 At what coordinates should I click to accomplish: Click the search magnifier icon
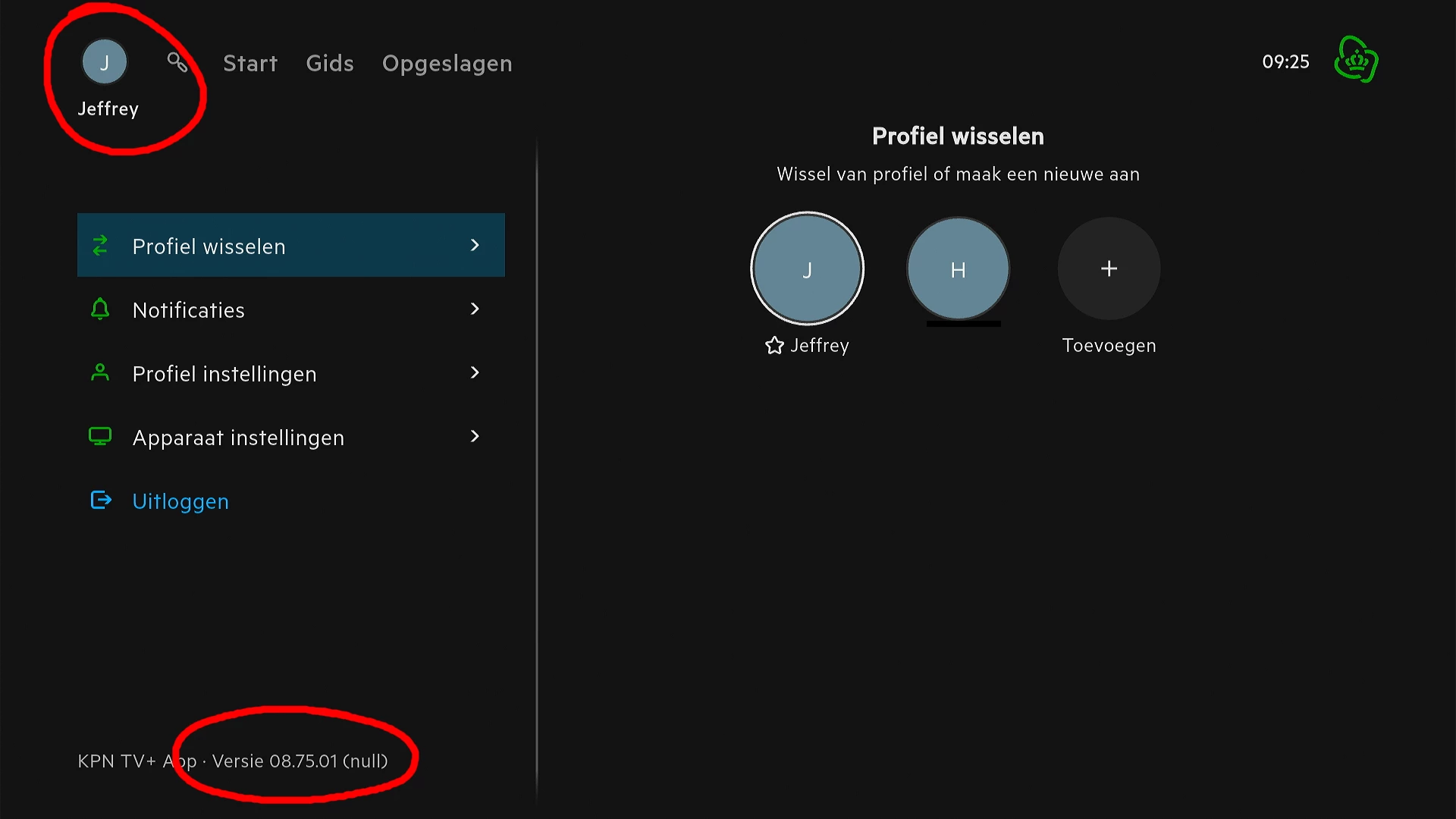(x=177, y=62)
